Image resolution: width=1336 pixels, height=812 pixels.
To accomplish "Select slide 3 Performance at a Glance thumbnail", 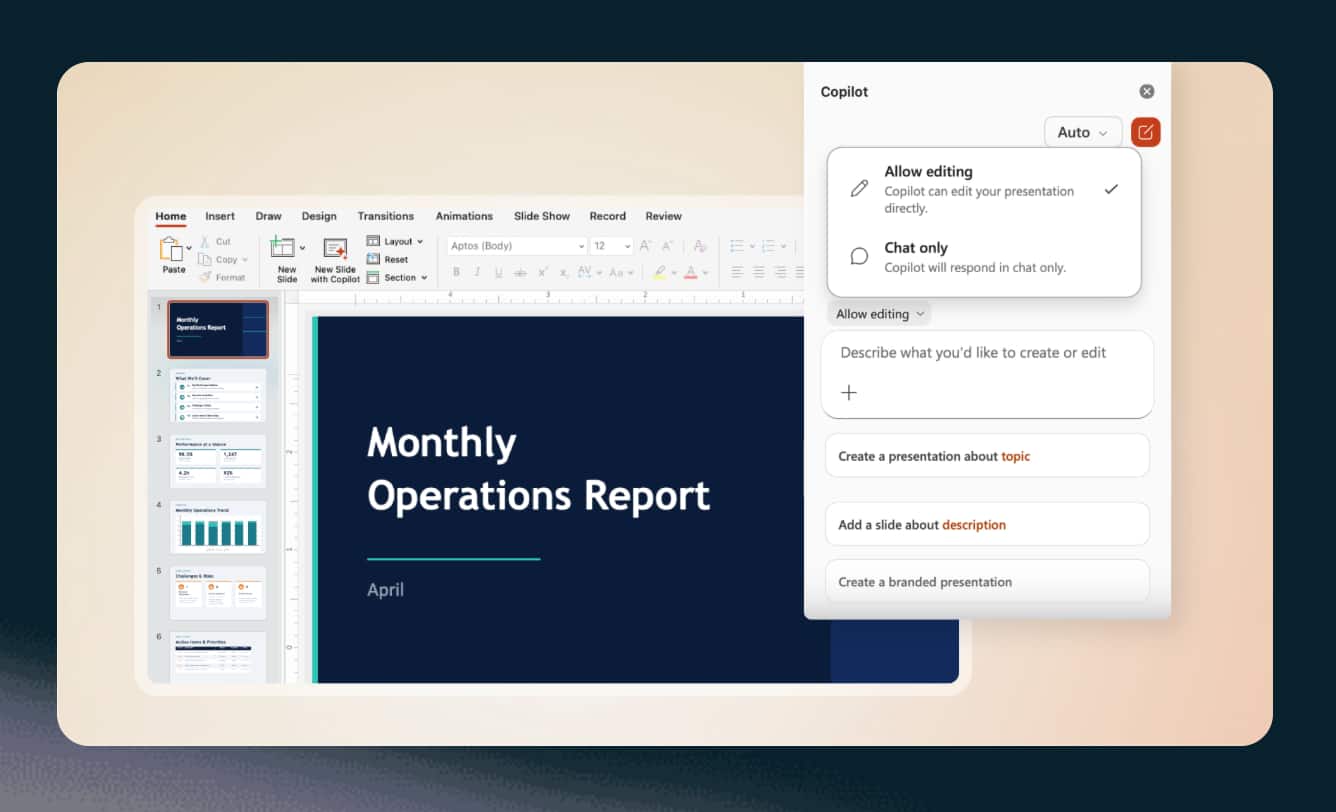I will pos(218,460).
